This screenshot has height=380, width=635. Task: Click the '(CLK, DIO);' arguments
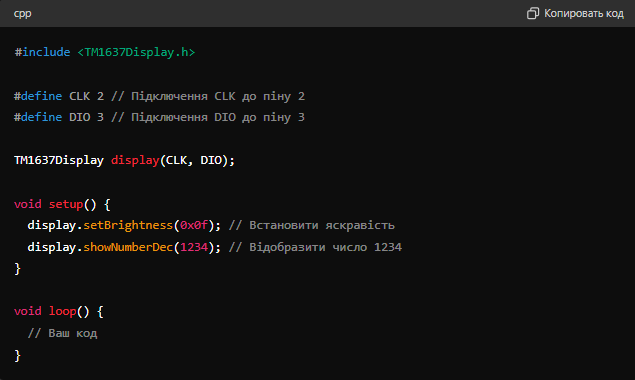click(197, 160)
